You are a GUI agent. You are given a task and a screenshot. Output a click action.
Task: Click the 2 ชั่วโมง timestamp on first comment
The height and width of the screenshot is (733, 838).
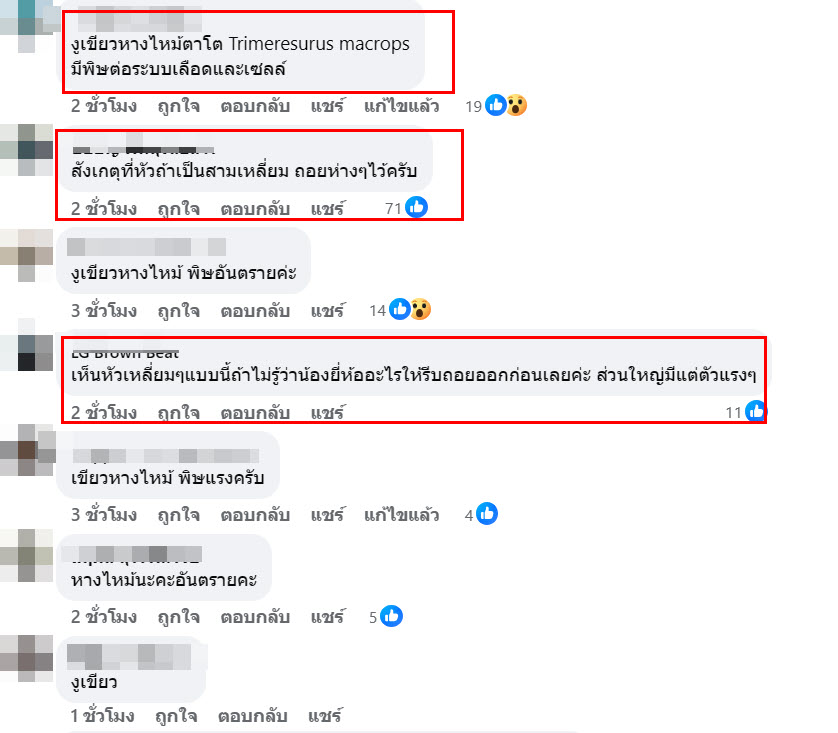(x=104, y=106)
